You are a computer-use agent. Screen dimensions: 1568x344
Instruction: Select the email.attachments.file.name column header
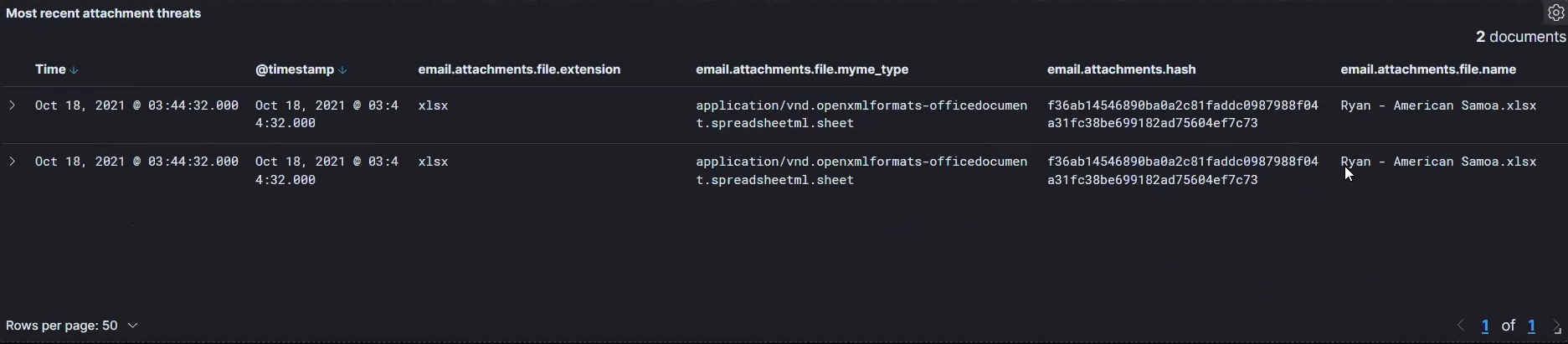pos(1428,69)
